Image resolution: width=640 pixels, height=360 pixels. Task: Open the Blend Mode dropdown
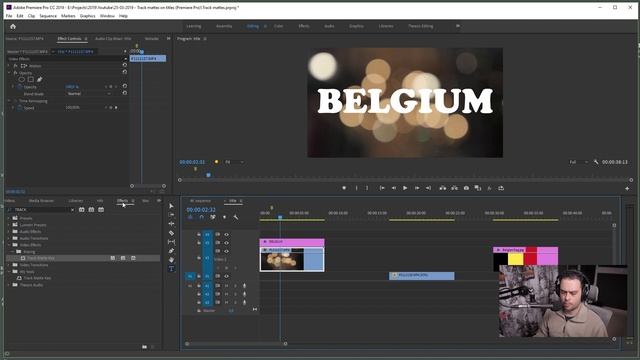coord(89,94)
